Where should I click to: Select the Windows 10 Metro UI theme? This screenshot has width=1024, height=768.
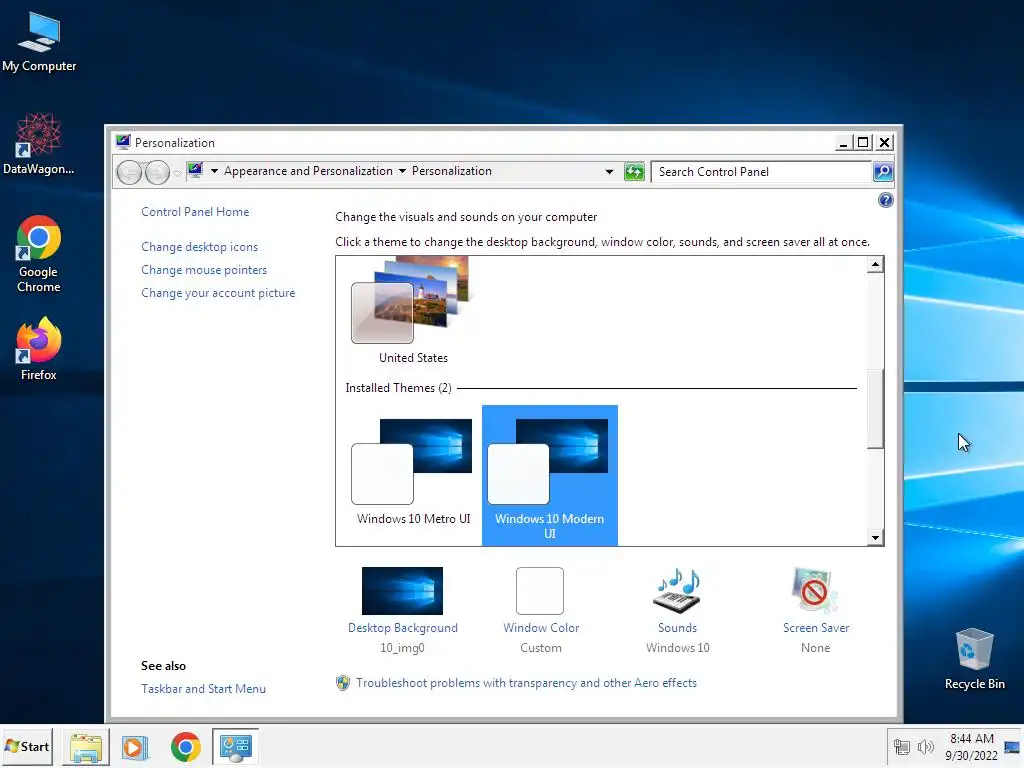click(413, 472)
